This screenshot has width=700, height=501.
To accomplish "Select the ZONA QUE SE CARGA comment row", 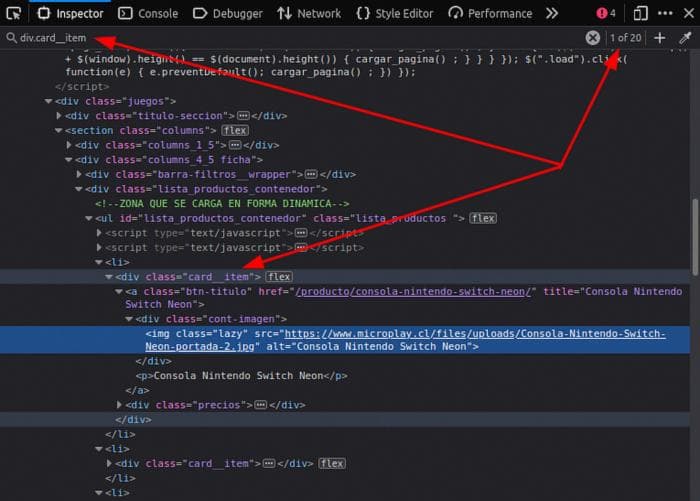I will (x=222, y=204).
